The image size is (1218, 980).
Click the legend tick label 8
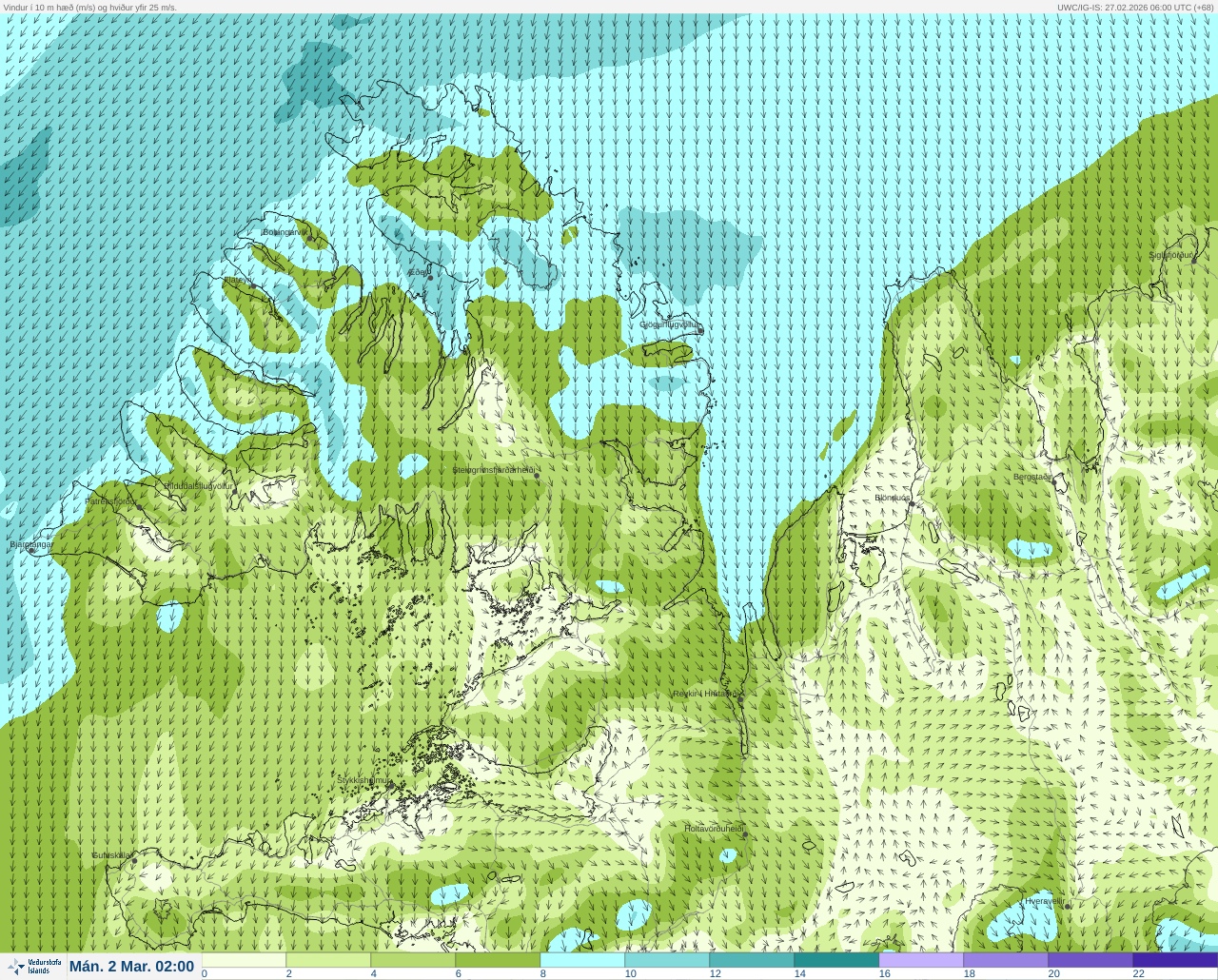(543, 973)
